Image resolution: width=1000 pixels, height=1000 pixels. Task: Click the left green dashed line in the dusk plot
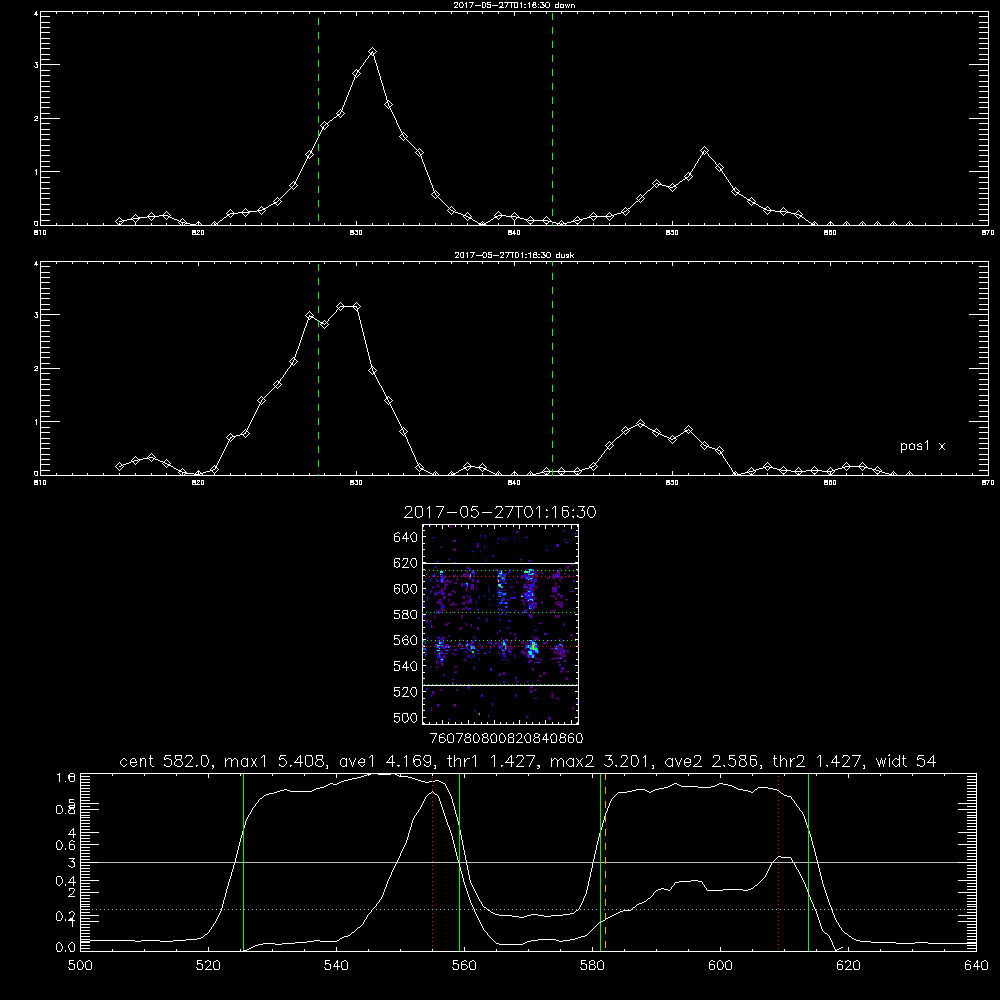318,369
